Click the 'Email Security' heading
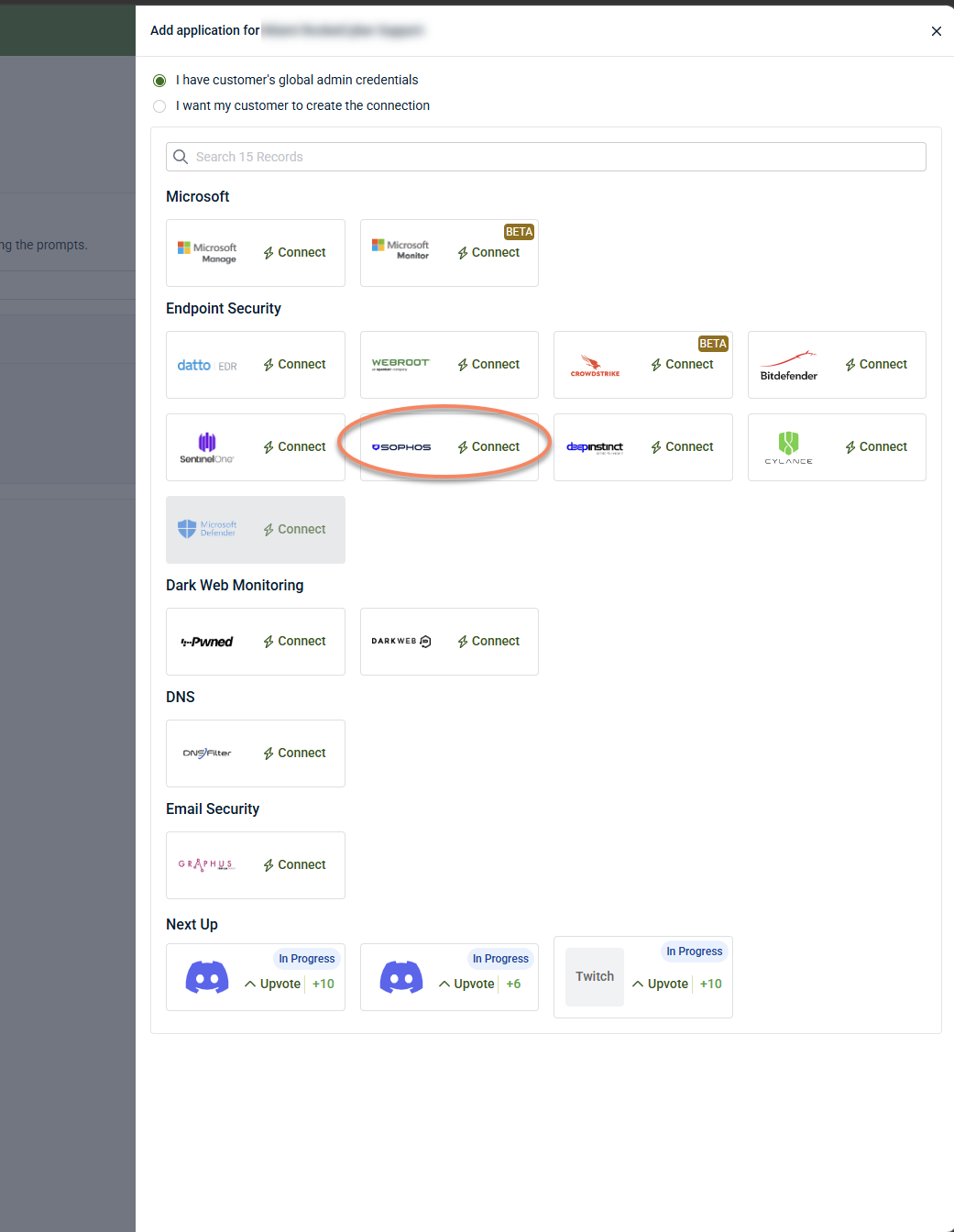The width and height of the screenshot is (954, 1232). pos(213,809)
